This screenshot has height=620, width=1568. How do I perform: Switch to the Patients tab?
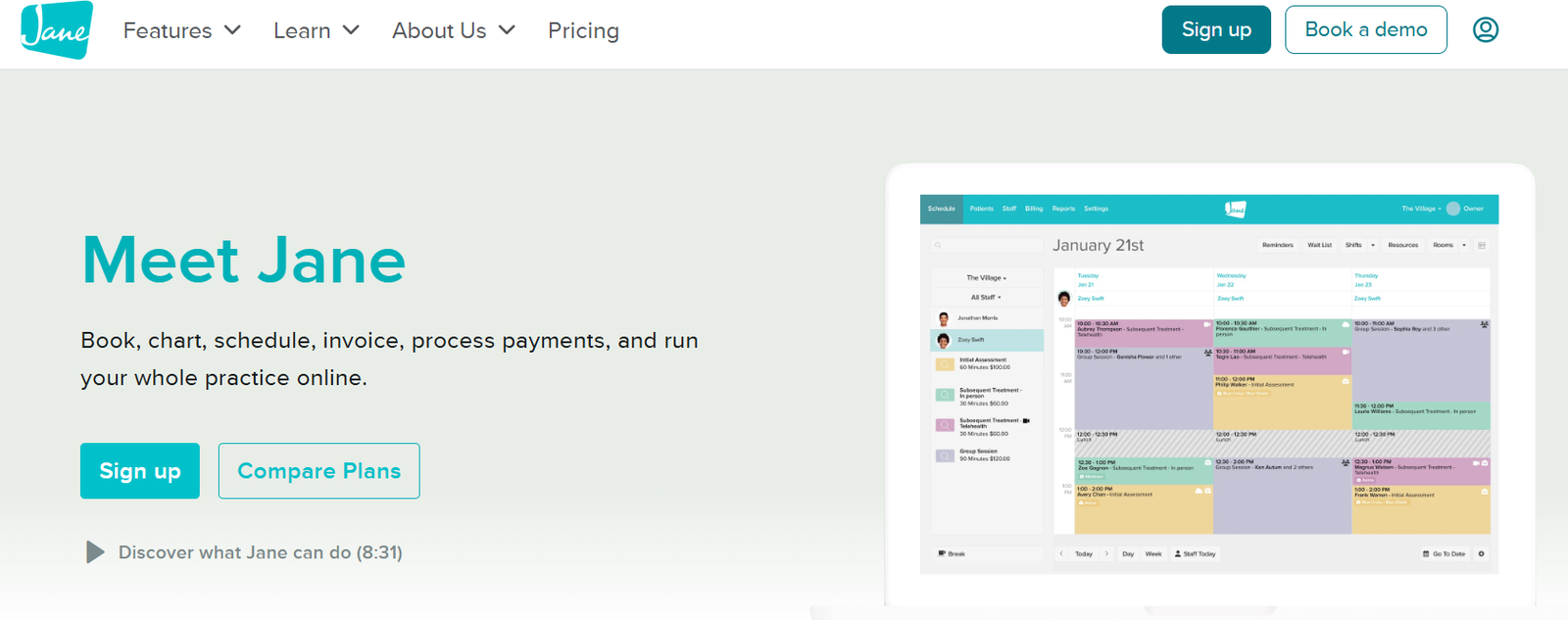click(982, 209)
